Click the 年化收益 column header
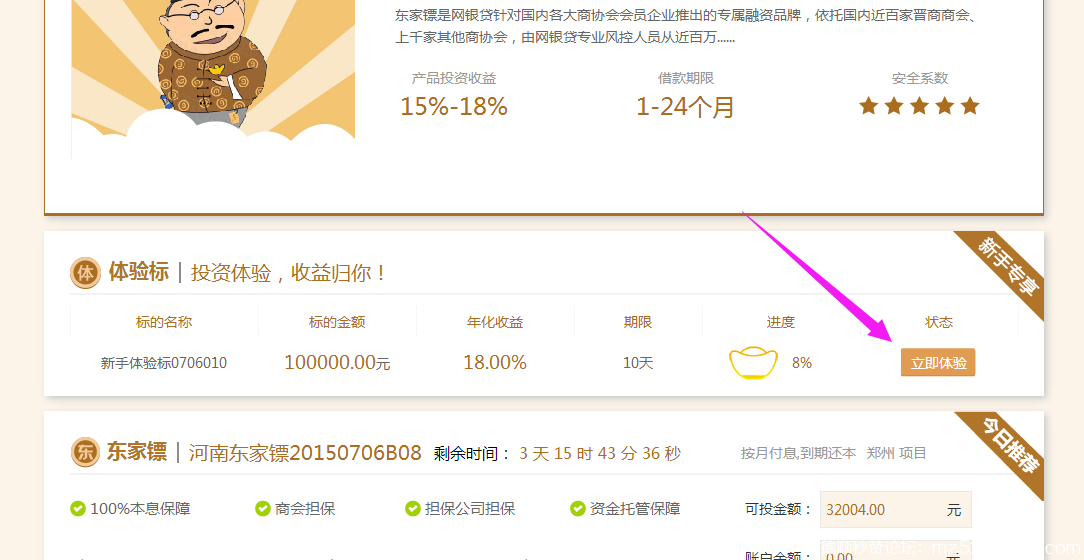The width and height of the screenshot is (1084, 560). pyautogui.click(x=495, y=322)
